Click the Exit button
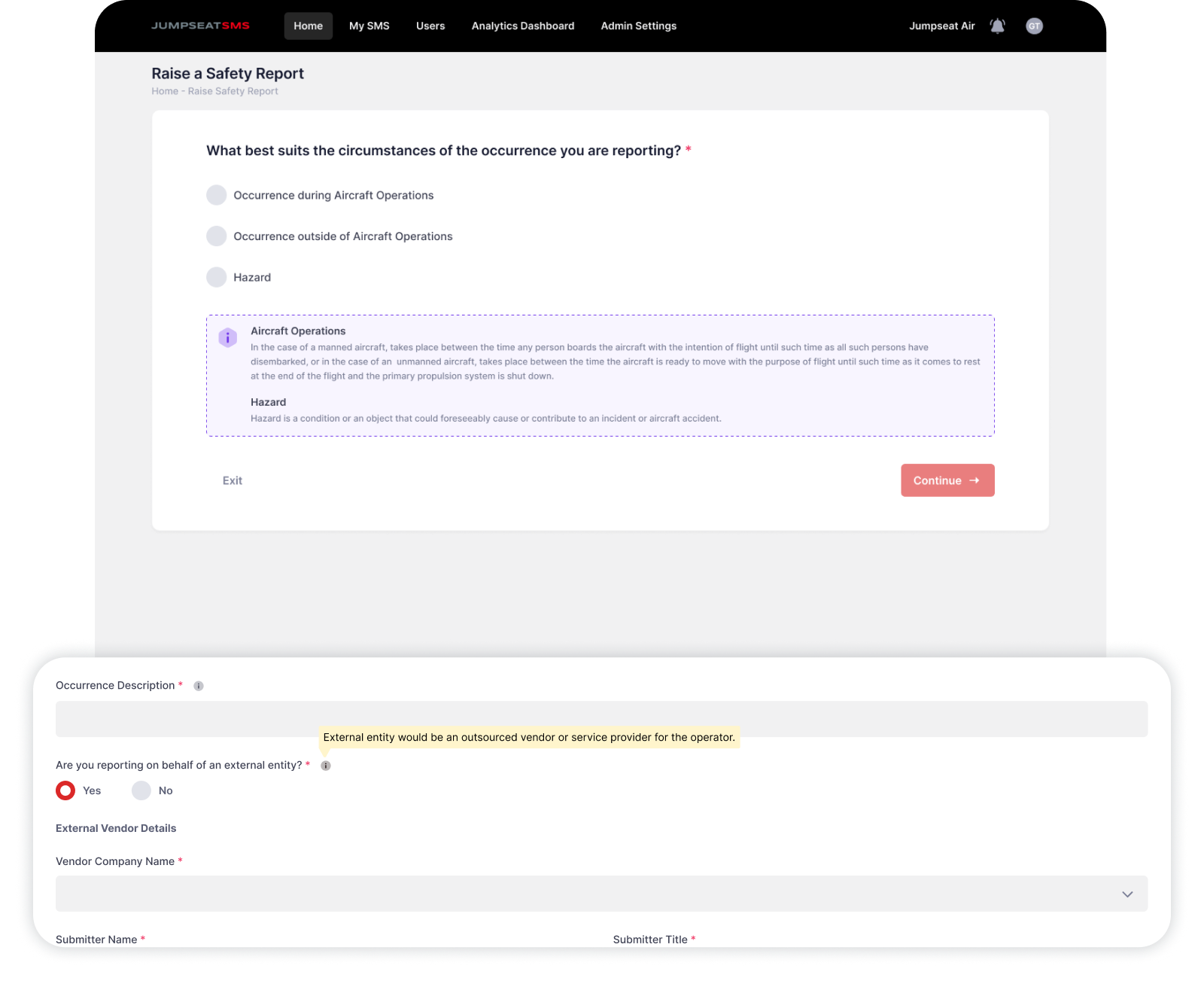1204x990 pixels. (x=233, y=480)
